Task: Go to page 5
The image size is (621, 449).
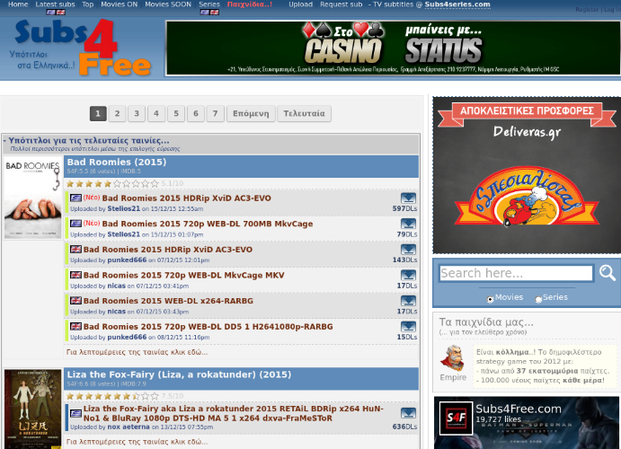Action: click(x=176, y=114)
